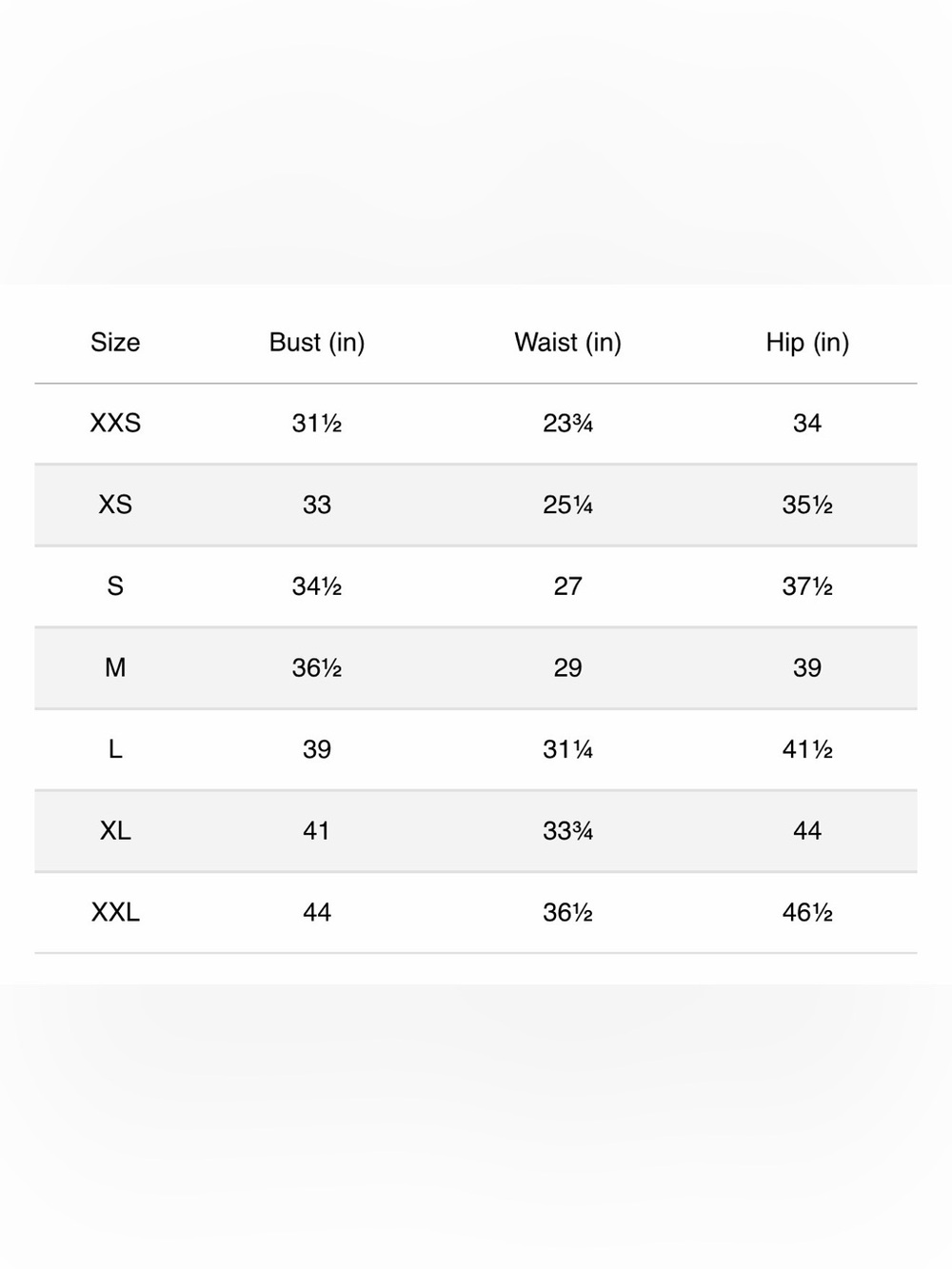Click the L size row label

[x=115, y=750]
